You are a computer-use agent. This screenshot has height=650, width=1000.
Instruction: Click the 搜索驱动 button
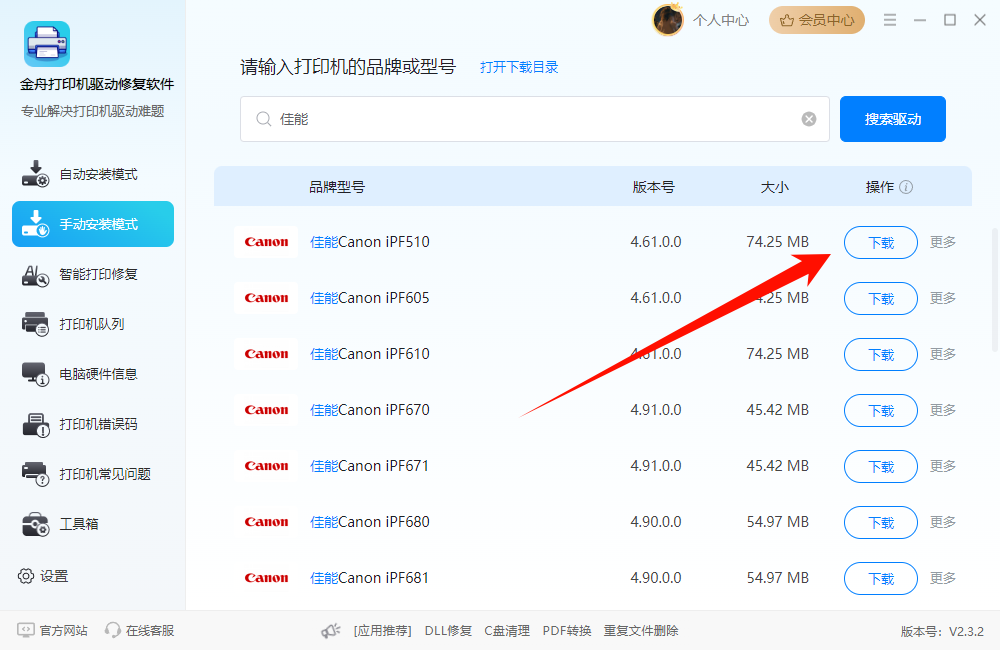[893, 119]
